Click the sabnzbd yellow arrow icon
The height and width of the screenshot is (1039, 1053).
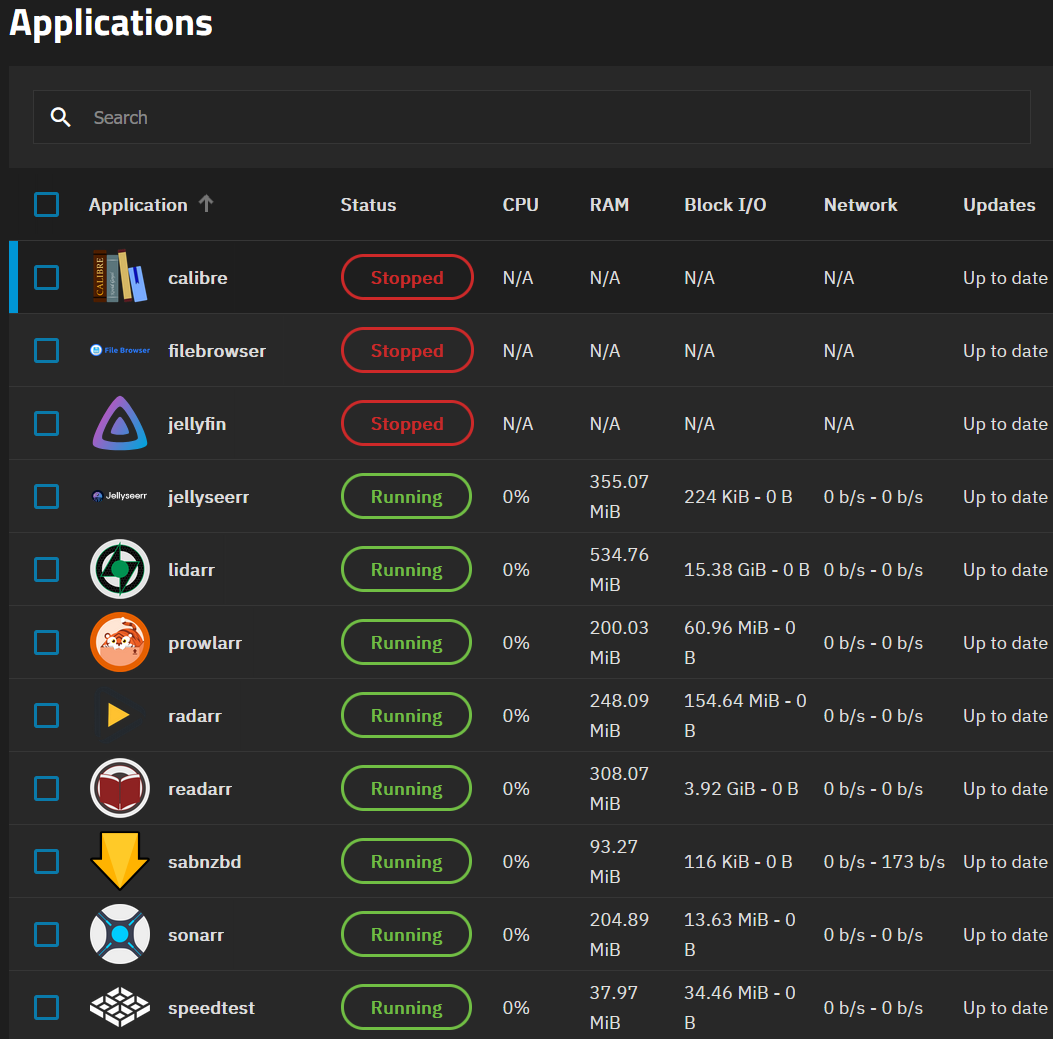[119, 861]
